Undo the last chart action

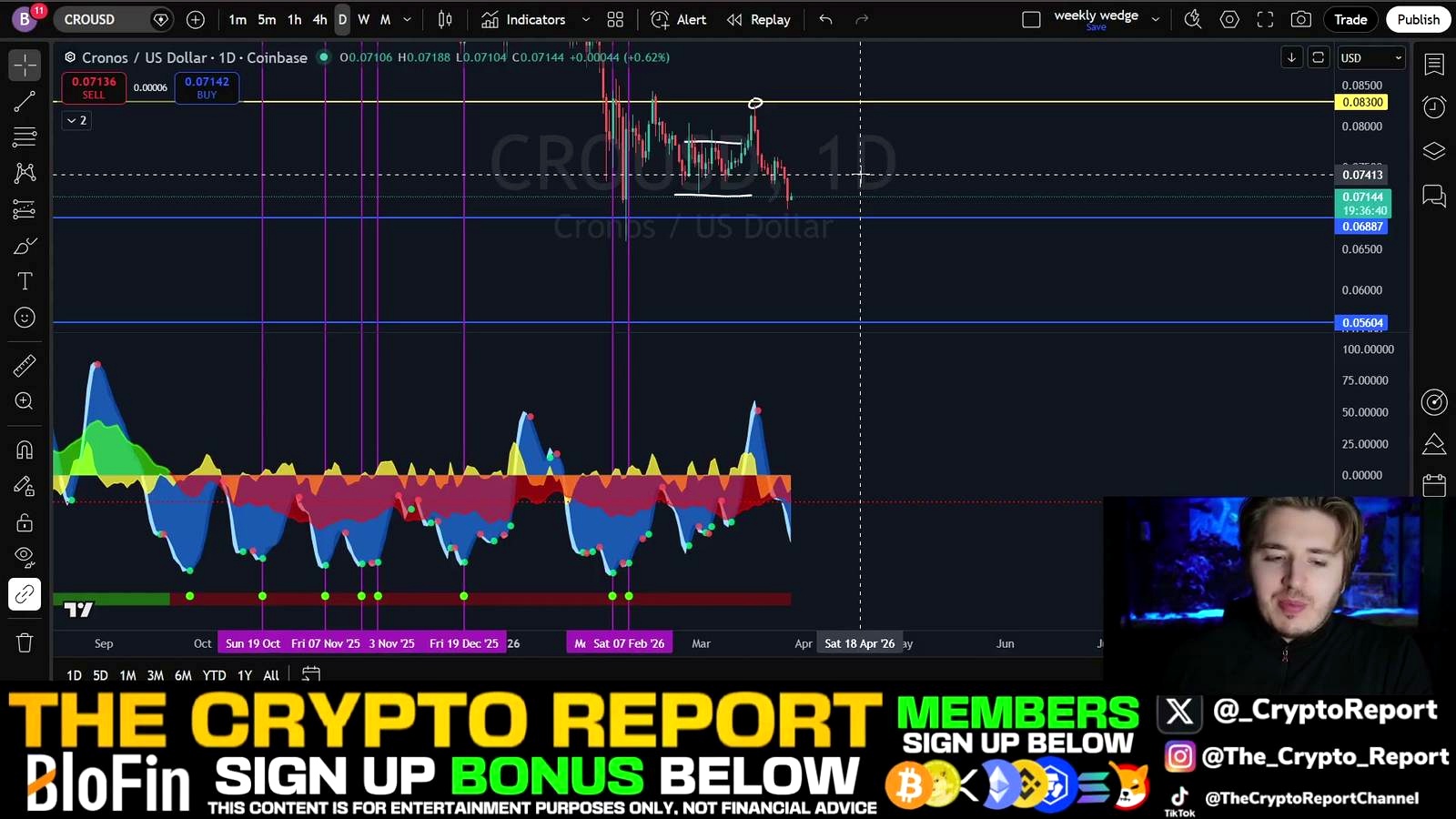click(x=825, y=19)
